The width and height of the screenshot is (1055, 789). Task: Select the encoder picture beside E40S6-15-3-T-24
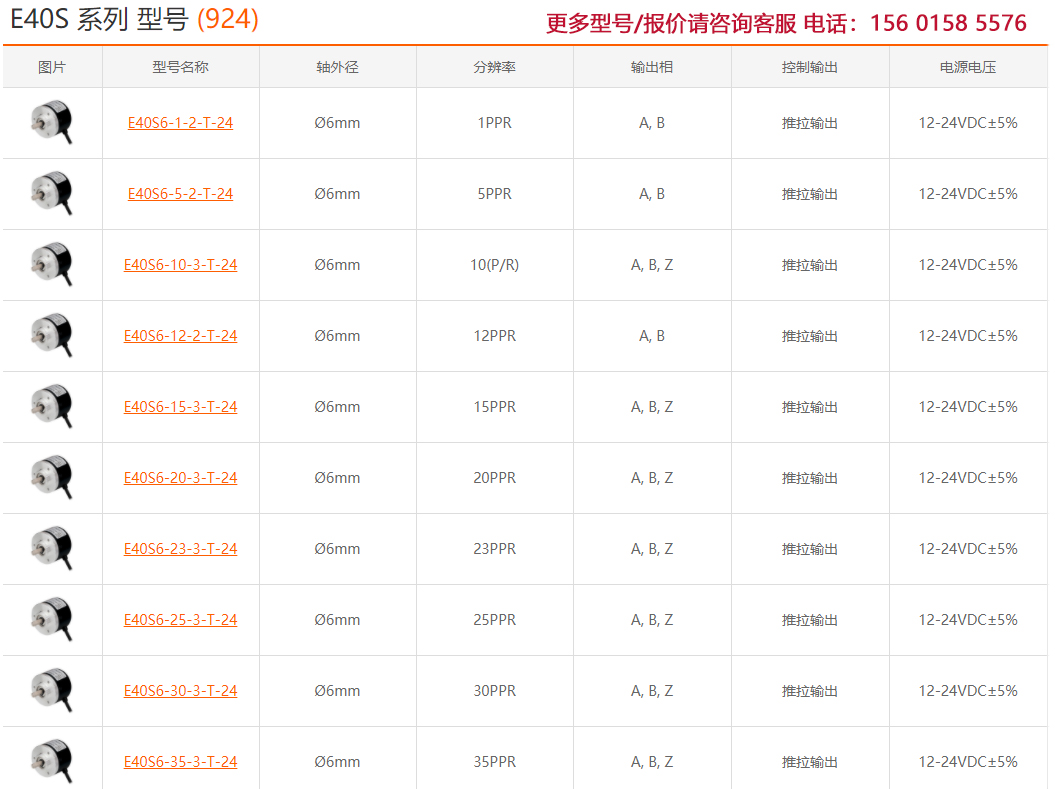pos(51,407)
